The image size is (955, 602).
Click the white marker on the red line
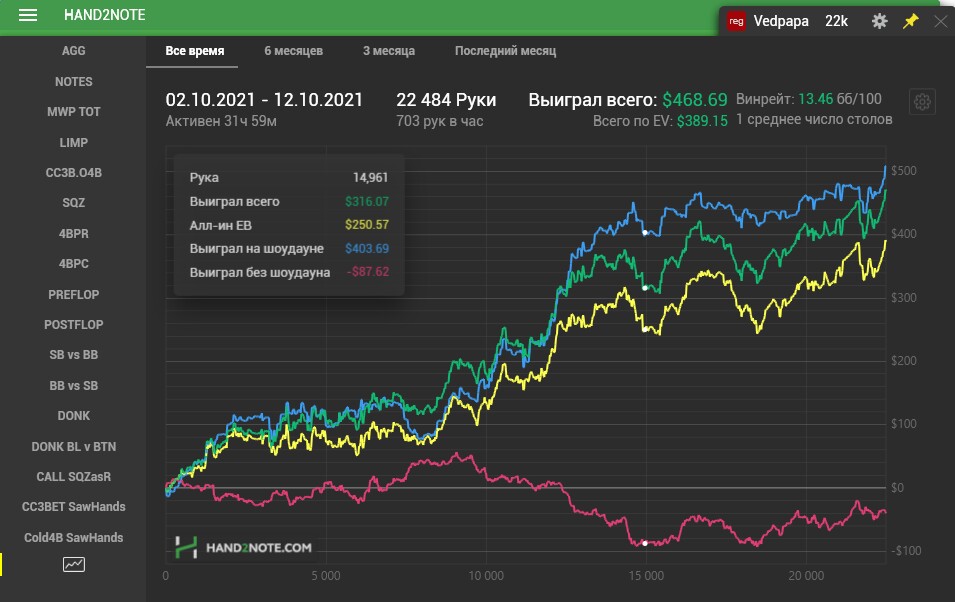[645, 543]
